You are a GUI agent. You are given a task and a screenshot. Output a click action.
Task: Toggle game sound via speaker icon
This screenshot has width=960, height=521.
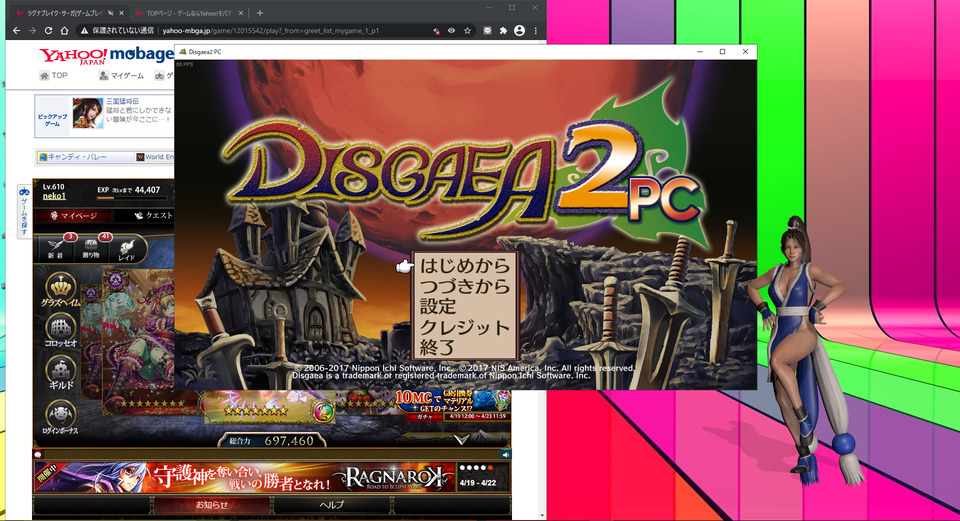click(505, 454)
